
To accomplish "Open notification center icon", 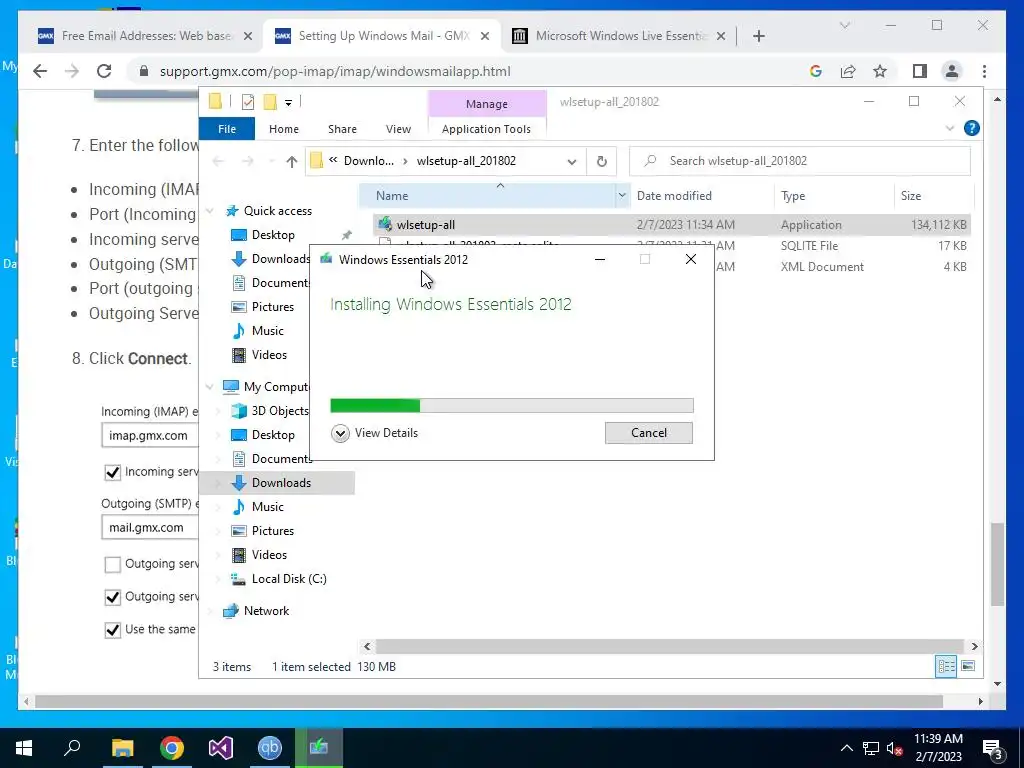I will point(993,748).
